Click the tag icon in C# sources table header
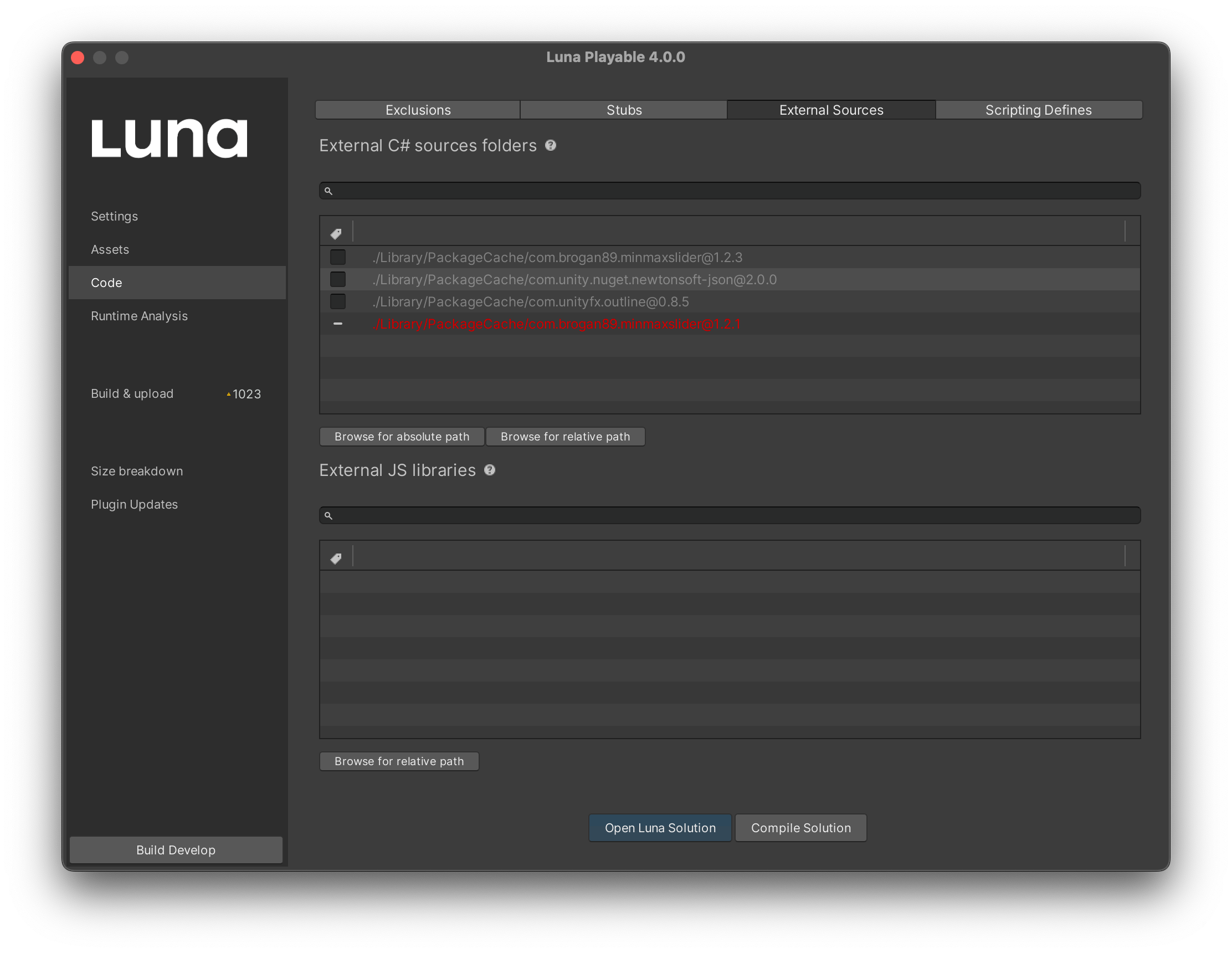This screenshot has height=953, width=1232. (336, 233)
